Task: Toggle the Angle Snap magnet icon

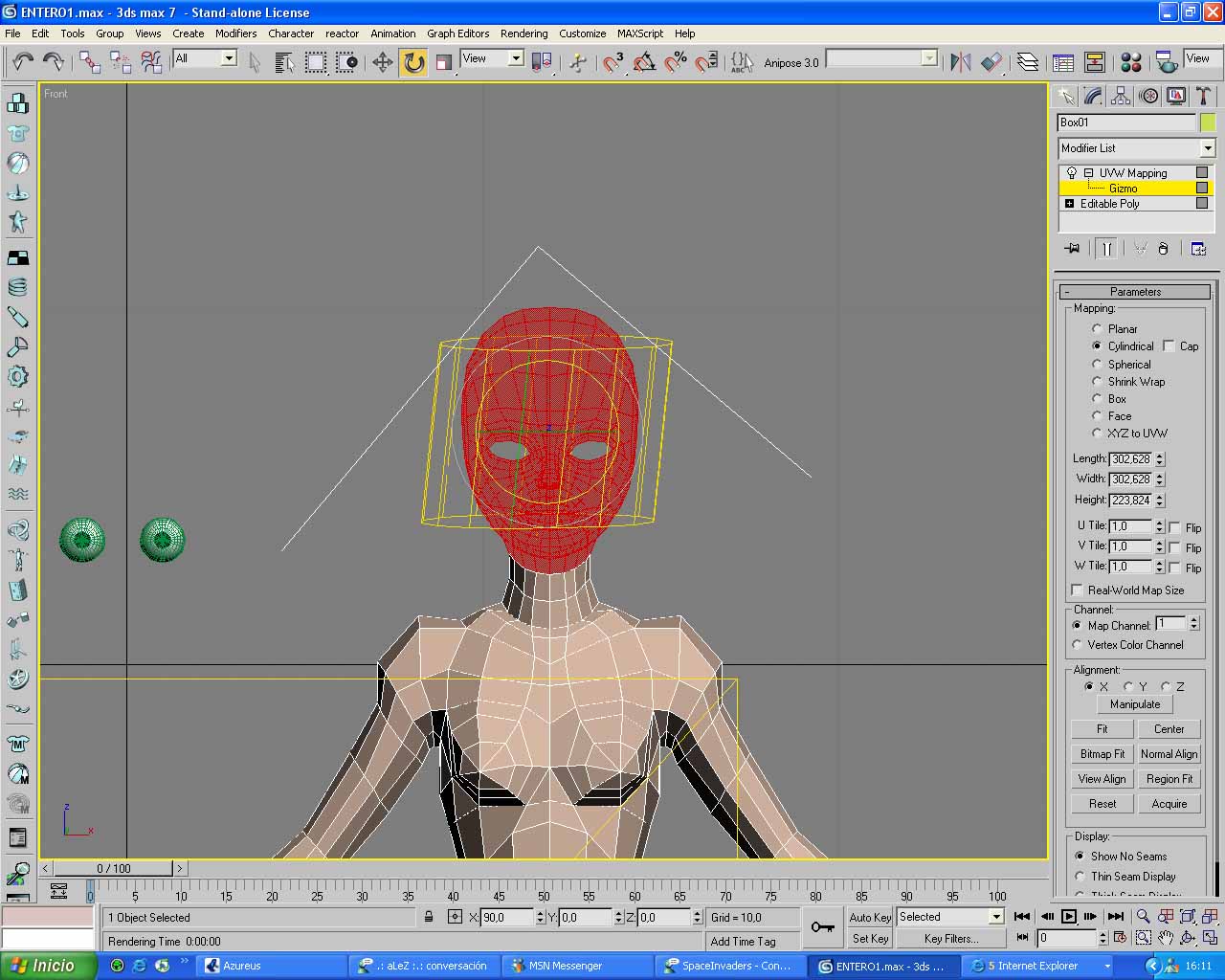Action: (x=645, y=62)
